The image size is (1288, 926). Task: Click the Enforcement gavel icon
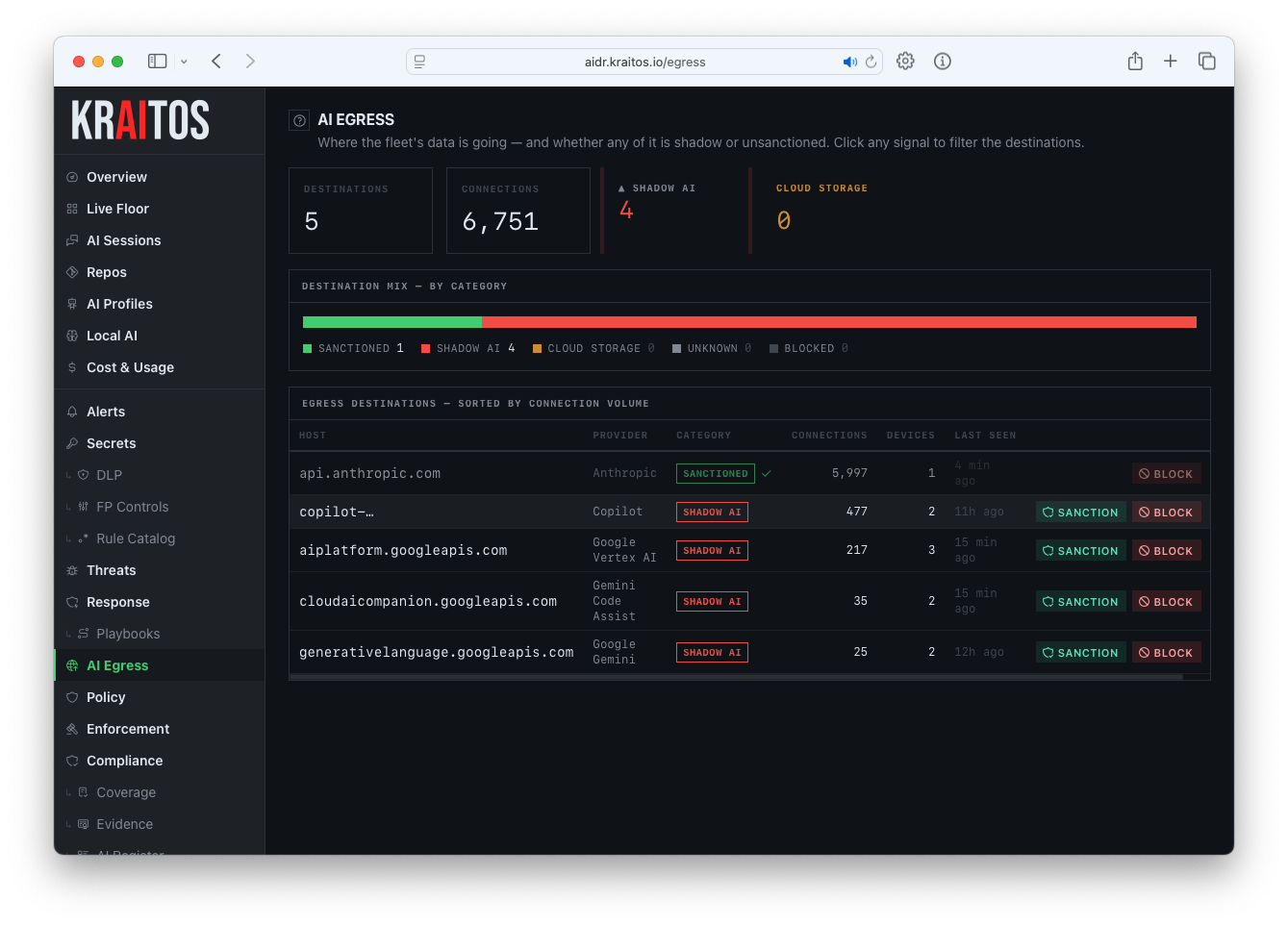pos(72,729)
